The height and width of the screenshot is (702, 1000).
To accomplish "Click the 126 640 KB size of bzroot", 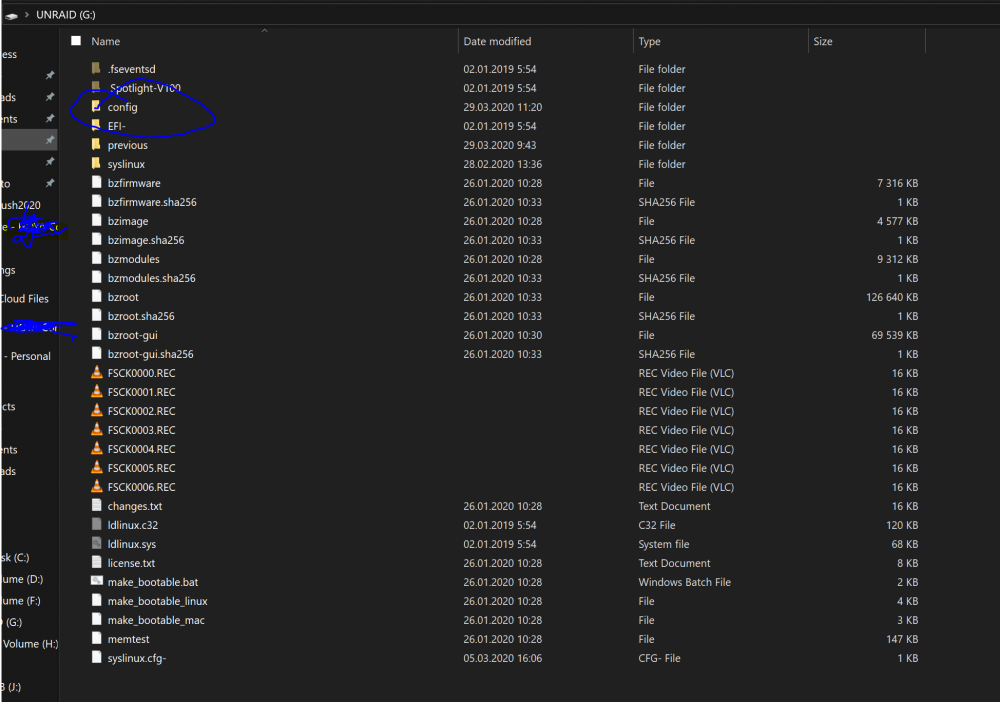I will point(892,297).
